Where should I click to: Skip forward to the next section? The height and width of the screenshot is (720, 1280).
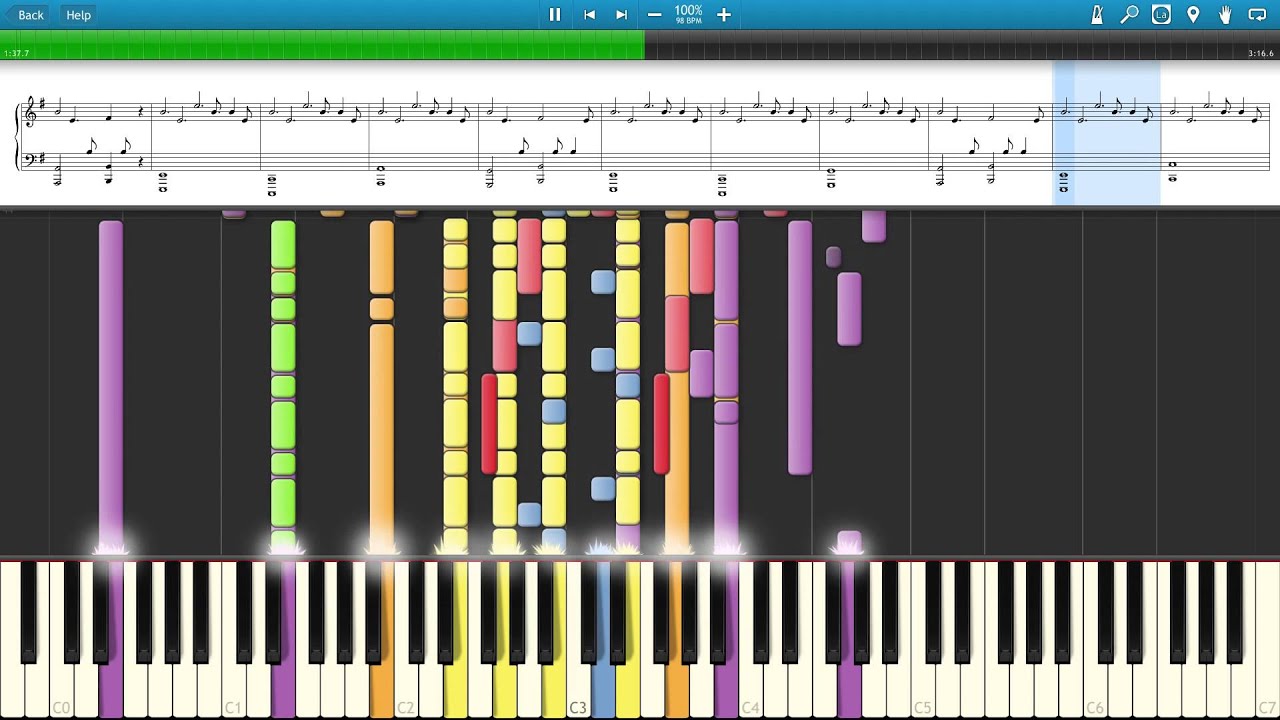[621, 15]
